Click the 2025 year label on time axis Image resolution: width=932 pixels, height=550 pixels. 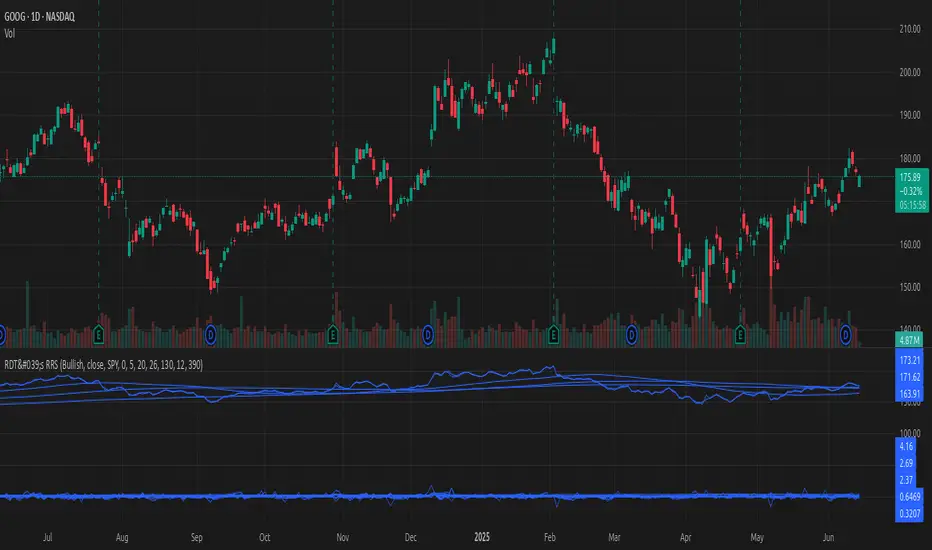pos(482,537)
